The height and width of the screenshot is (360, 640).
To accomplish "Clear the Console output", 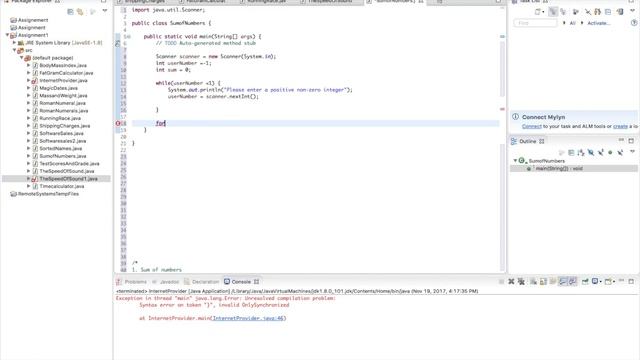I will point(533,282).
